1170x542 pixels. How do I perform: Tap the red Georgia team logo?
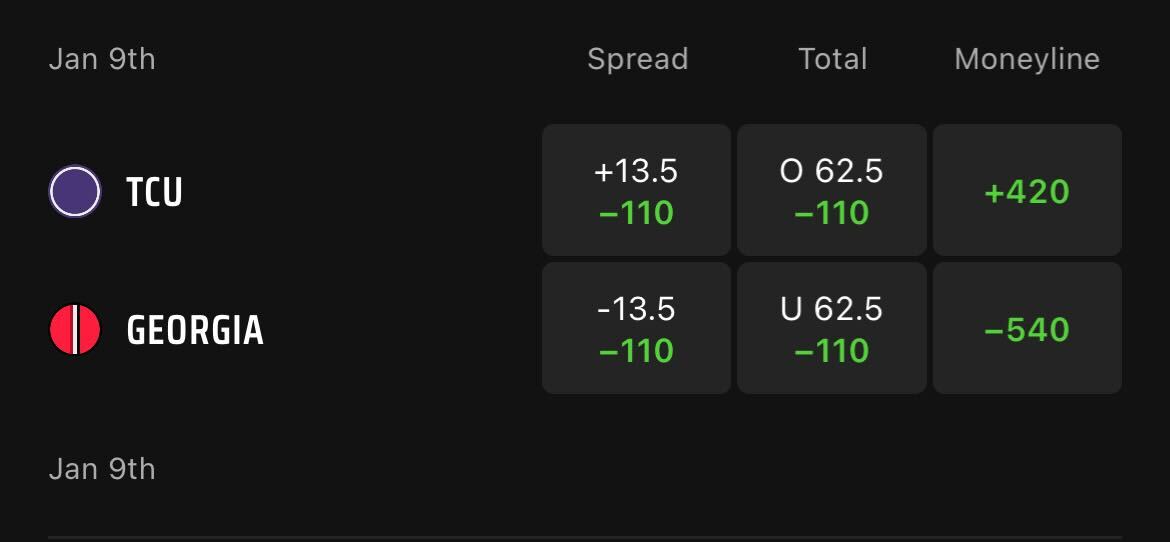[75, 329]
